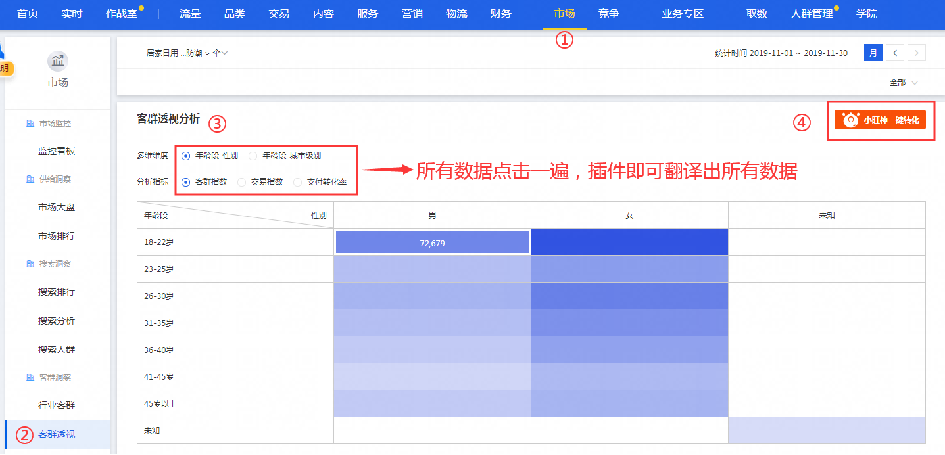Viewport: 945px width, 455px height.
Task: Select the 年龄段·性别 radio option
Action: click(187, 156)
